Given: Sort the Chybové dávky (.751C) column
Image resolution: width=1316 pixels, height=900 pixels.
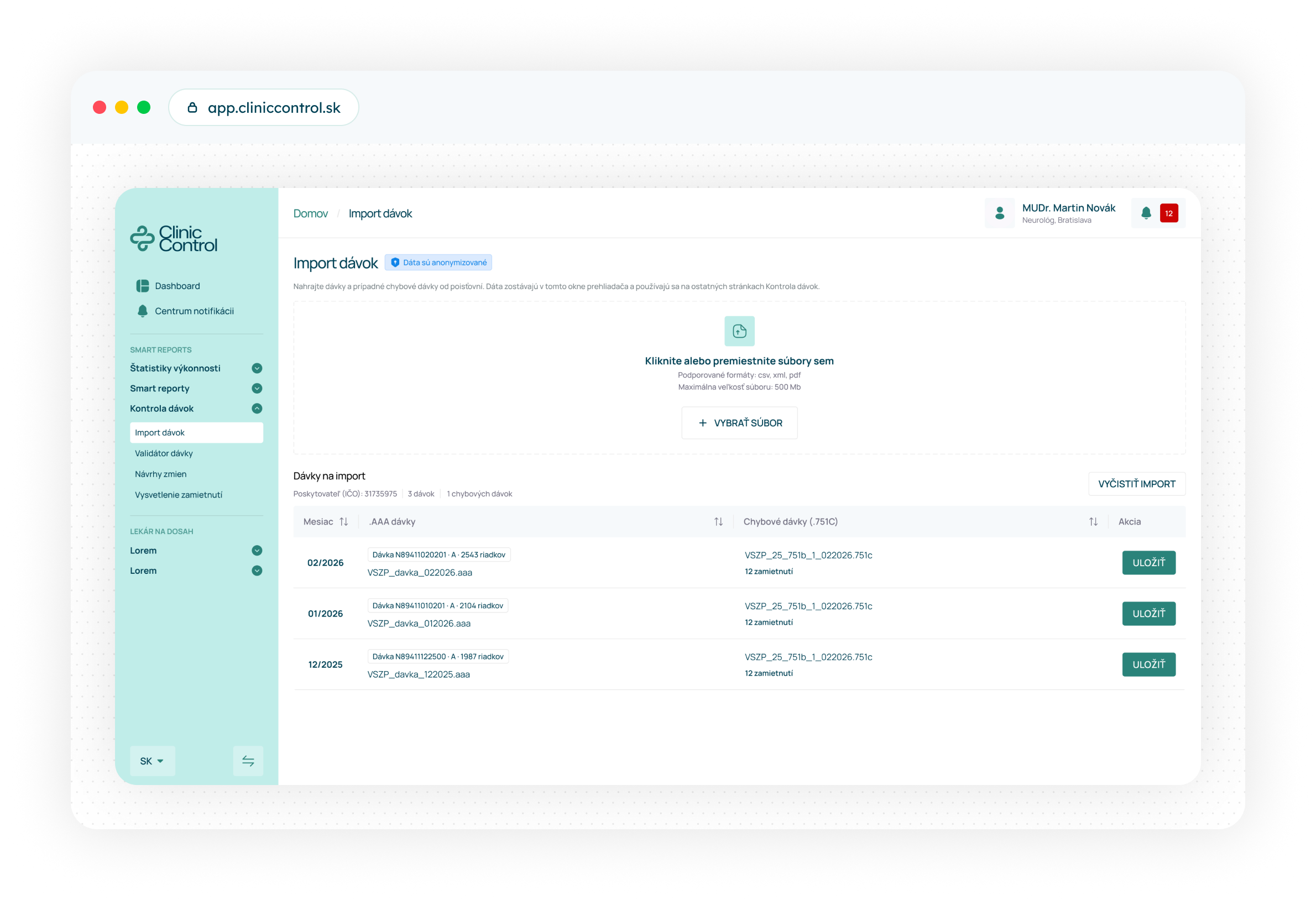Looking at the screenshot, I should 1093,522.
